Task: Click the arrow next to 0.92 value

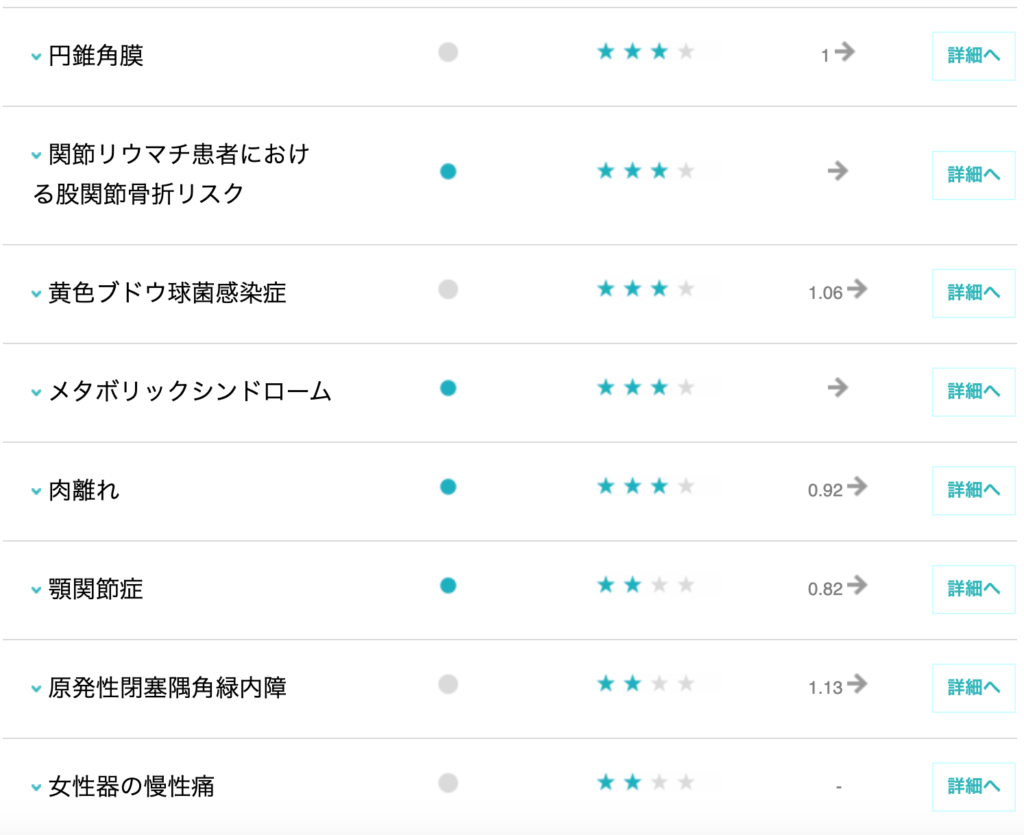Action: (857, 487)
